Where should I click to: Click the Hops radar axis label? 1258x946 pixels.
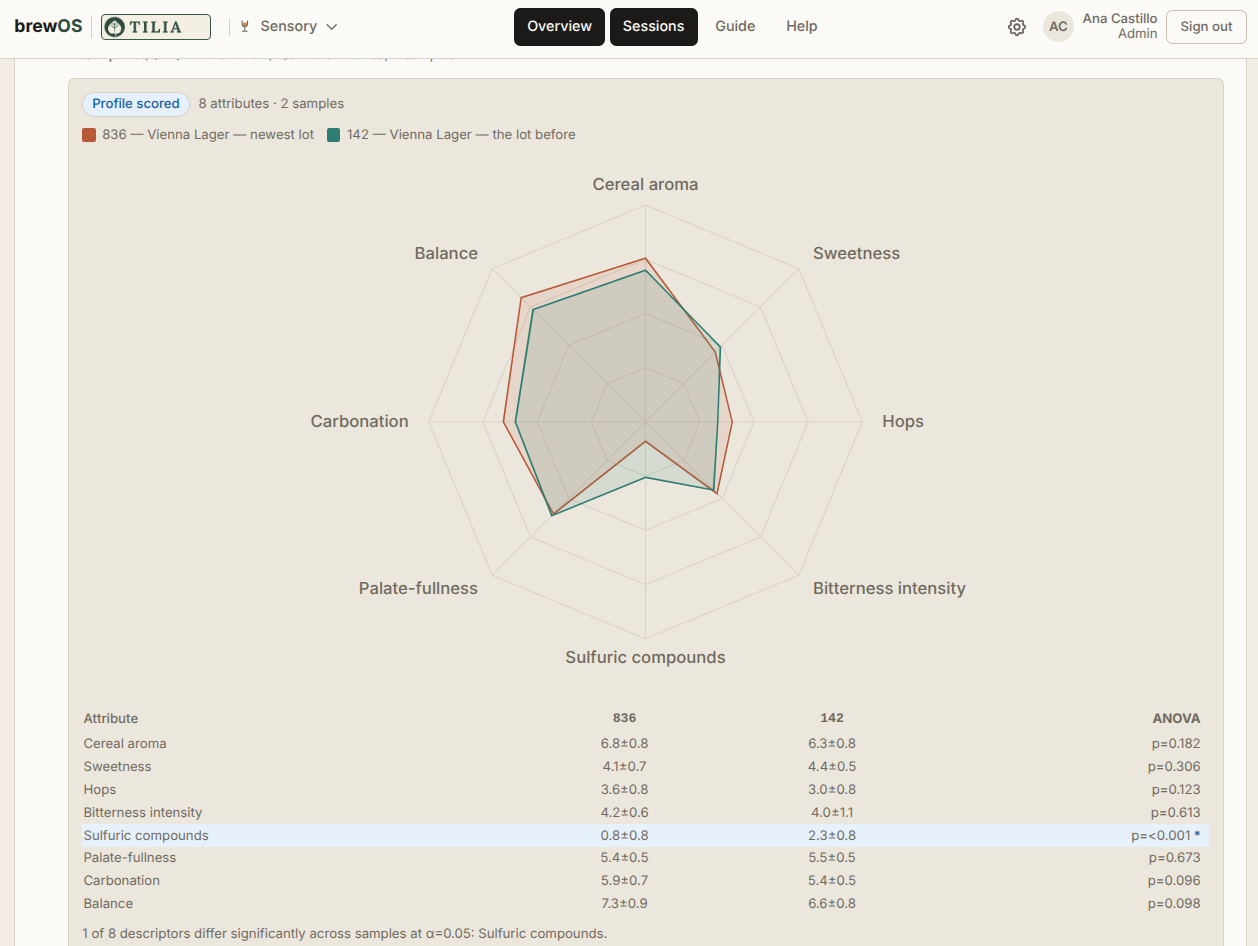pos(903,421)
